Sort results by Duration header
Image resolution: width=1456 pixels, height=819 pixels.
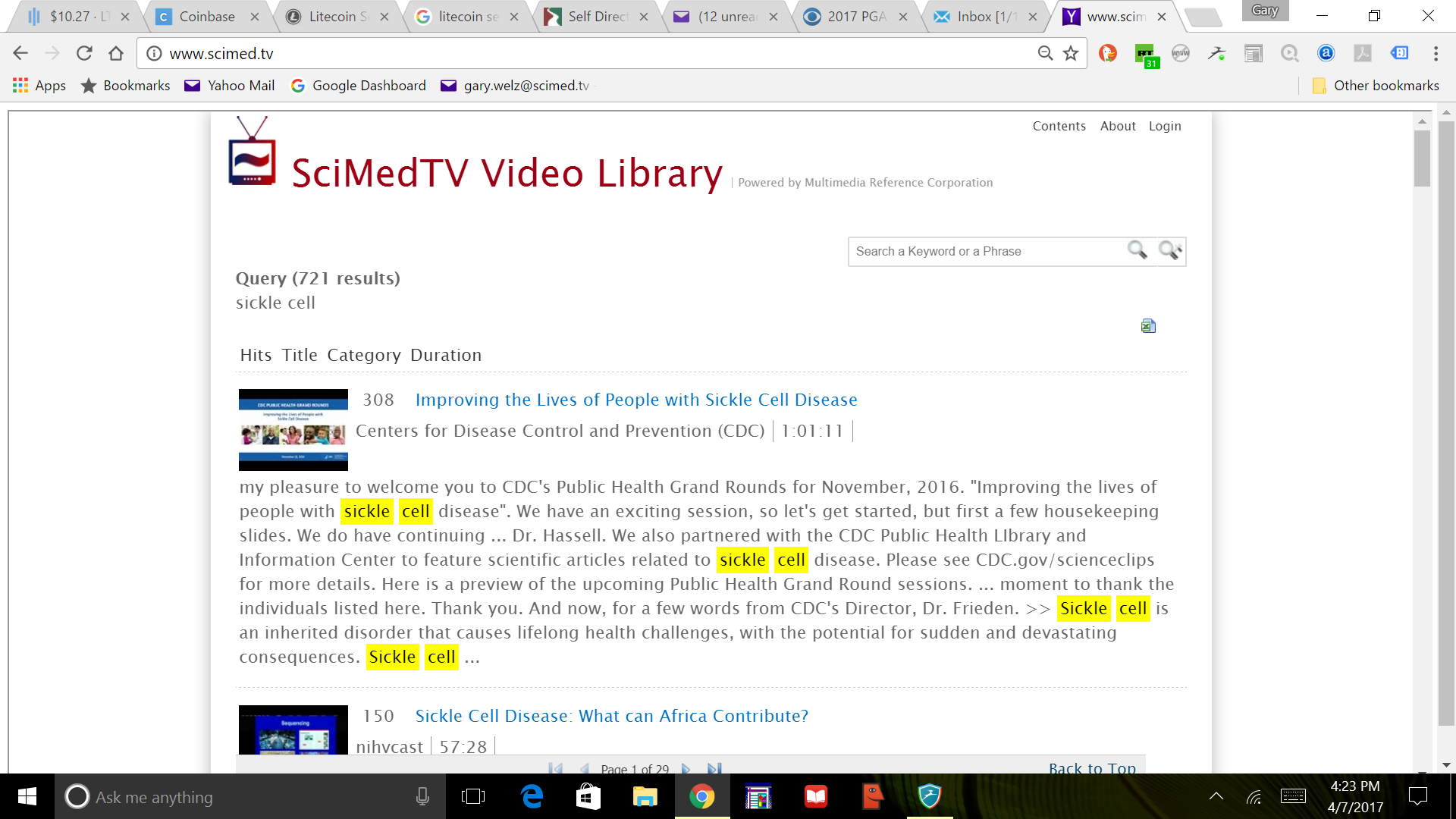click(446, 355)
